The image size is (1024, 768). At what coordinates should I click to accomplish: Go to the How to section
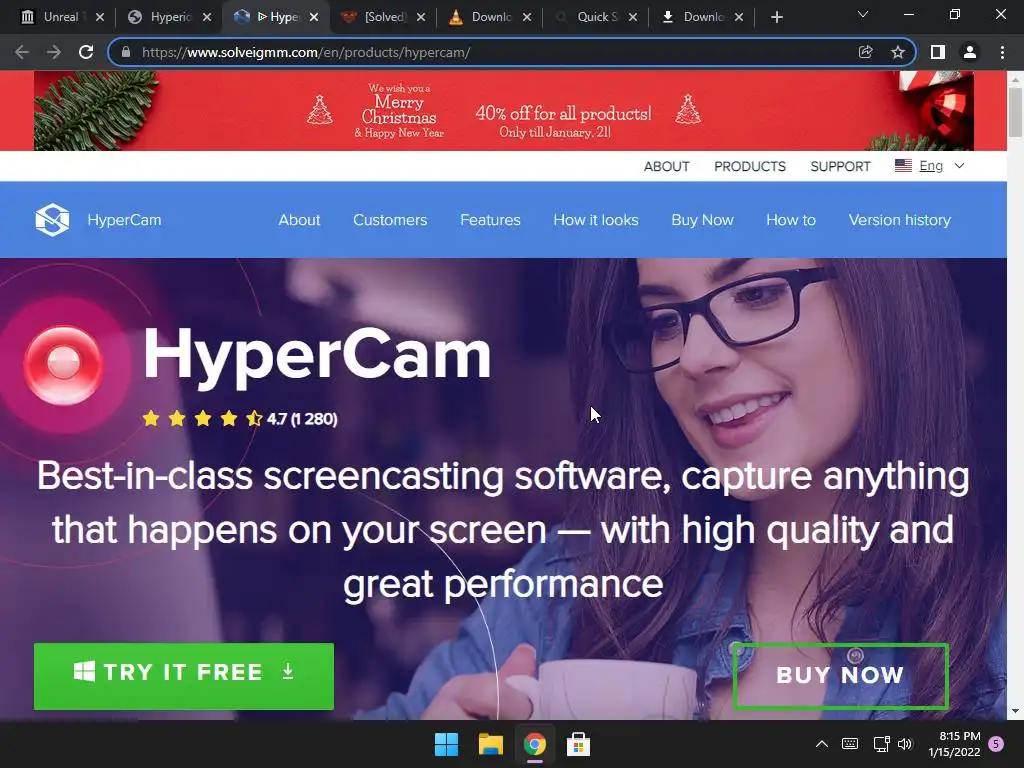pos(791,220)
